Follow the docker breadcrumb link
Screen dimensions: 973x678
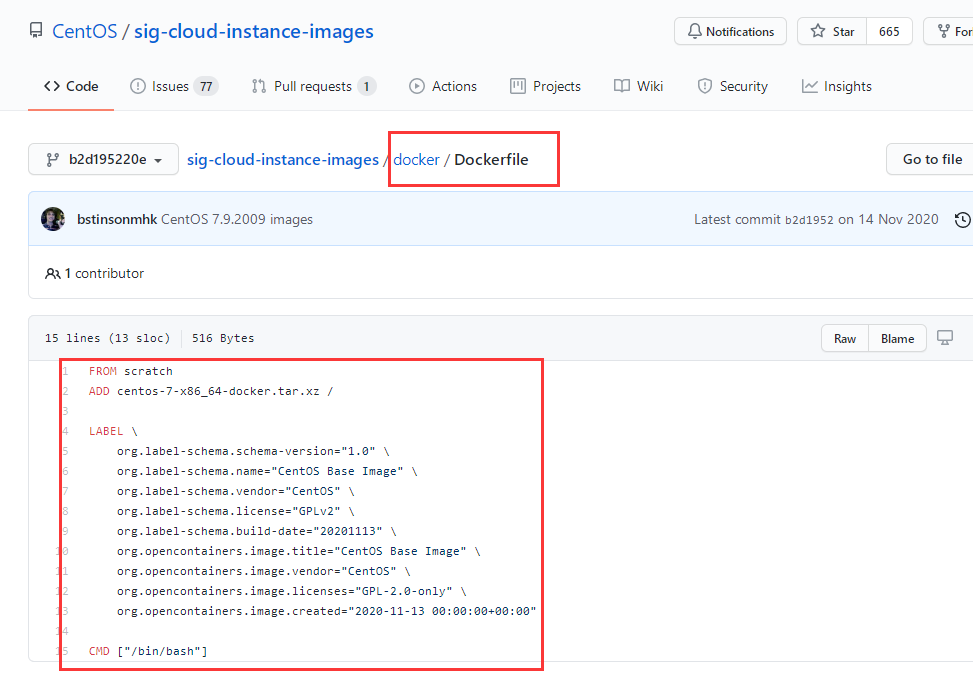(x=416, y=159)
